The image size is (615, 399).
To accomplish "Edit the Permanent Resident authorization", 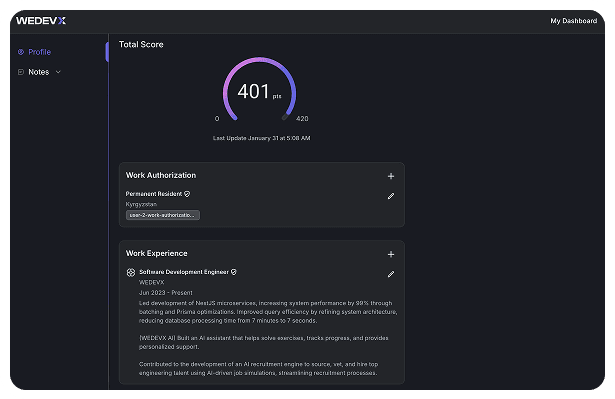I will [391, 196].
